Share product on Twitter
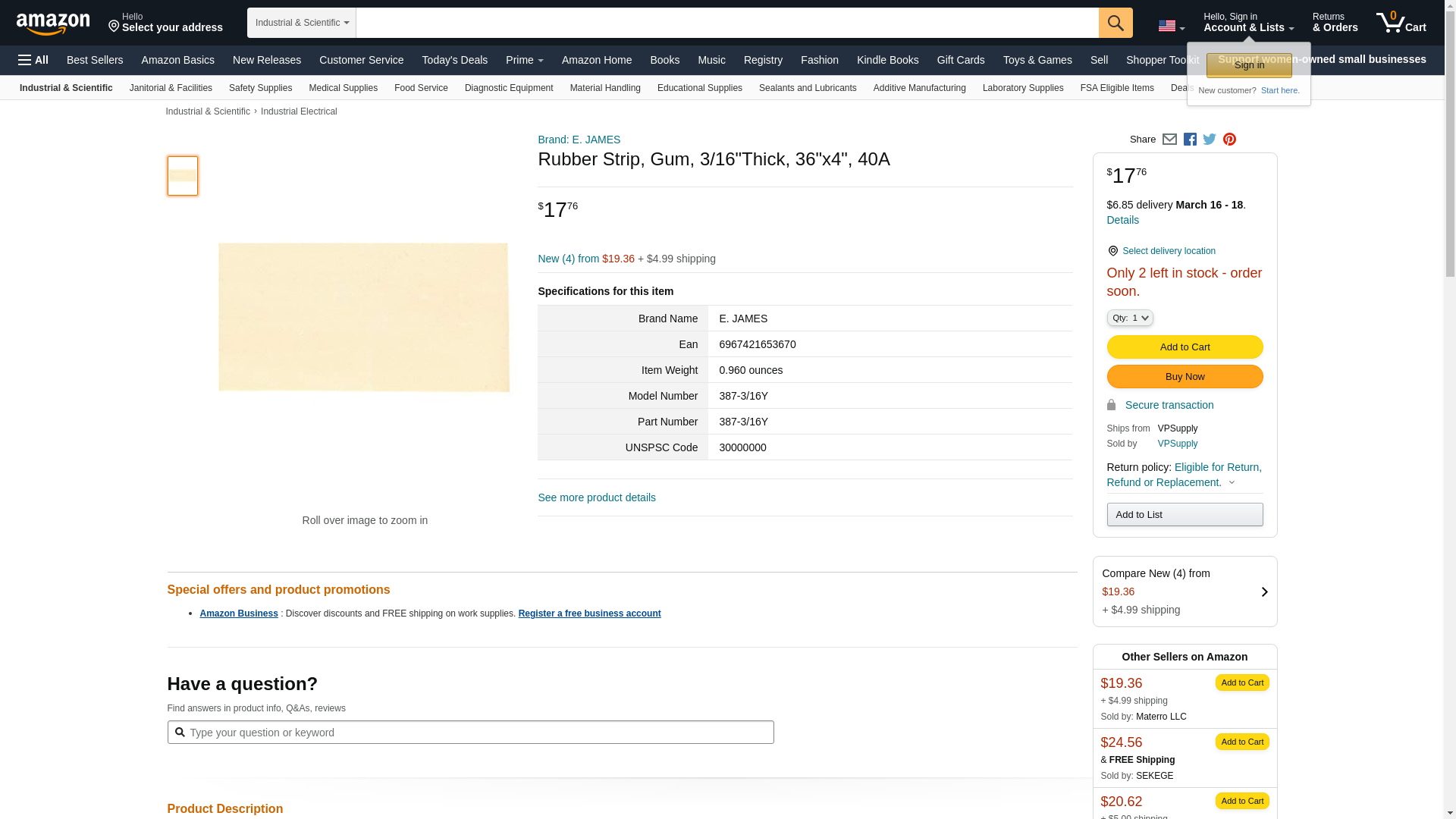 [x=1210, y=140]
